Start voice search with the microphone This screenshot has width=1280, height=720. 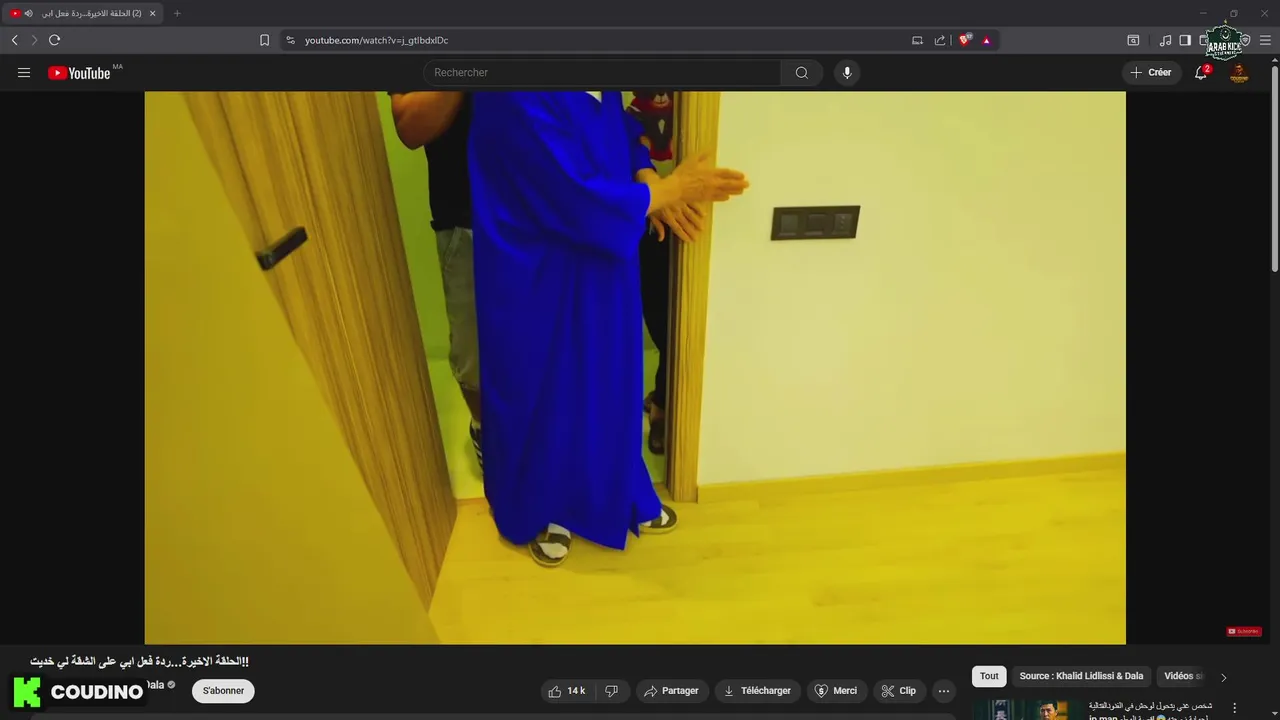(x=847, y=73)
